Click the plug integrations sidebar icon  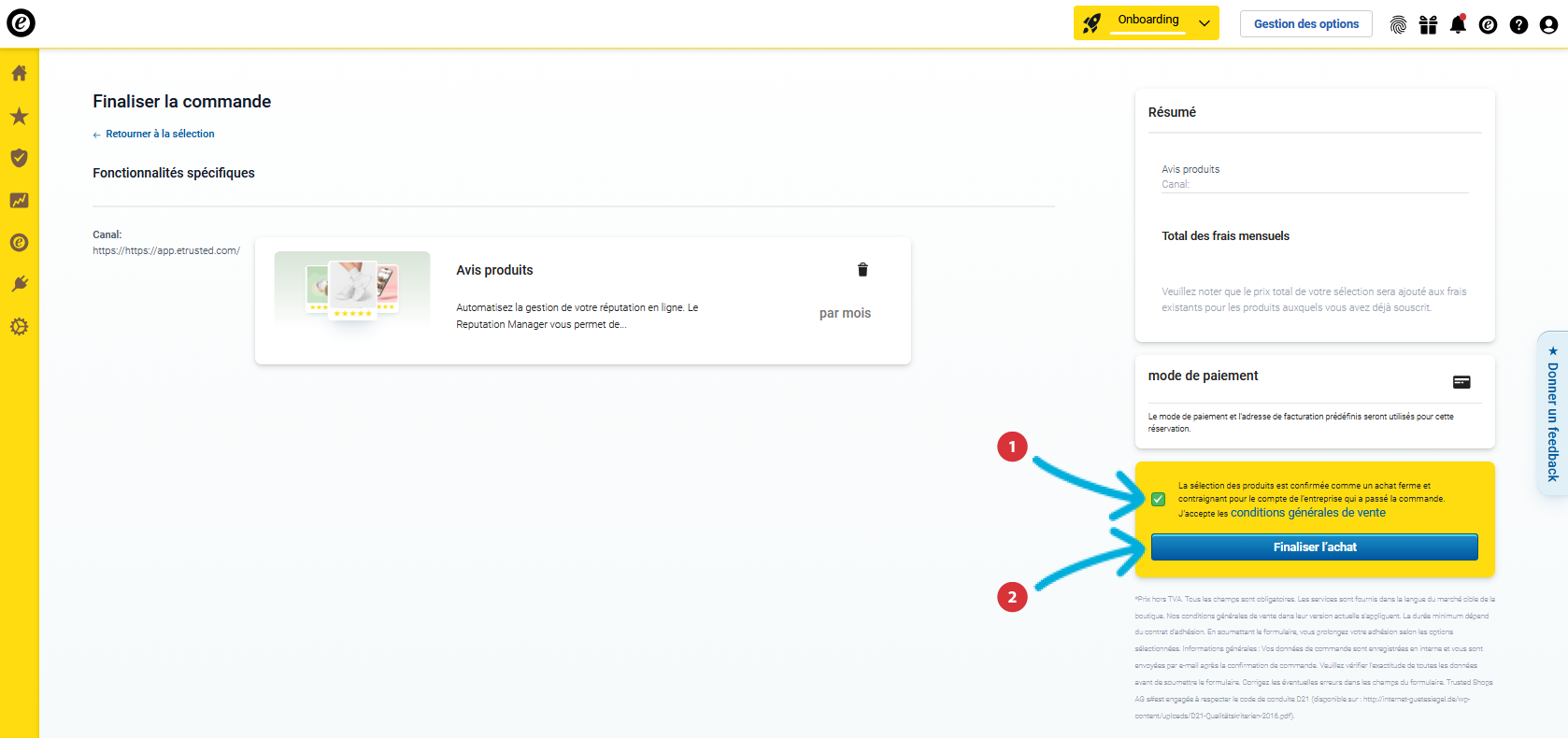19,284
